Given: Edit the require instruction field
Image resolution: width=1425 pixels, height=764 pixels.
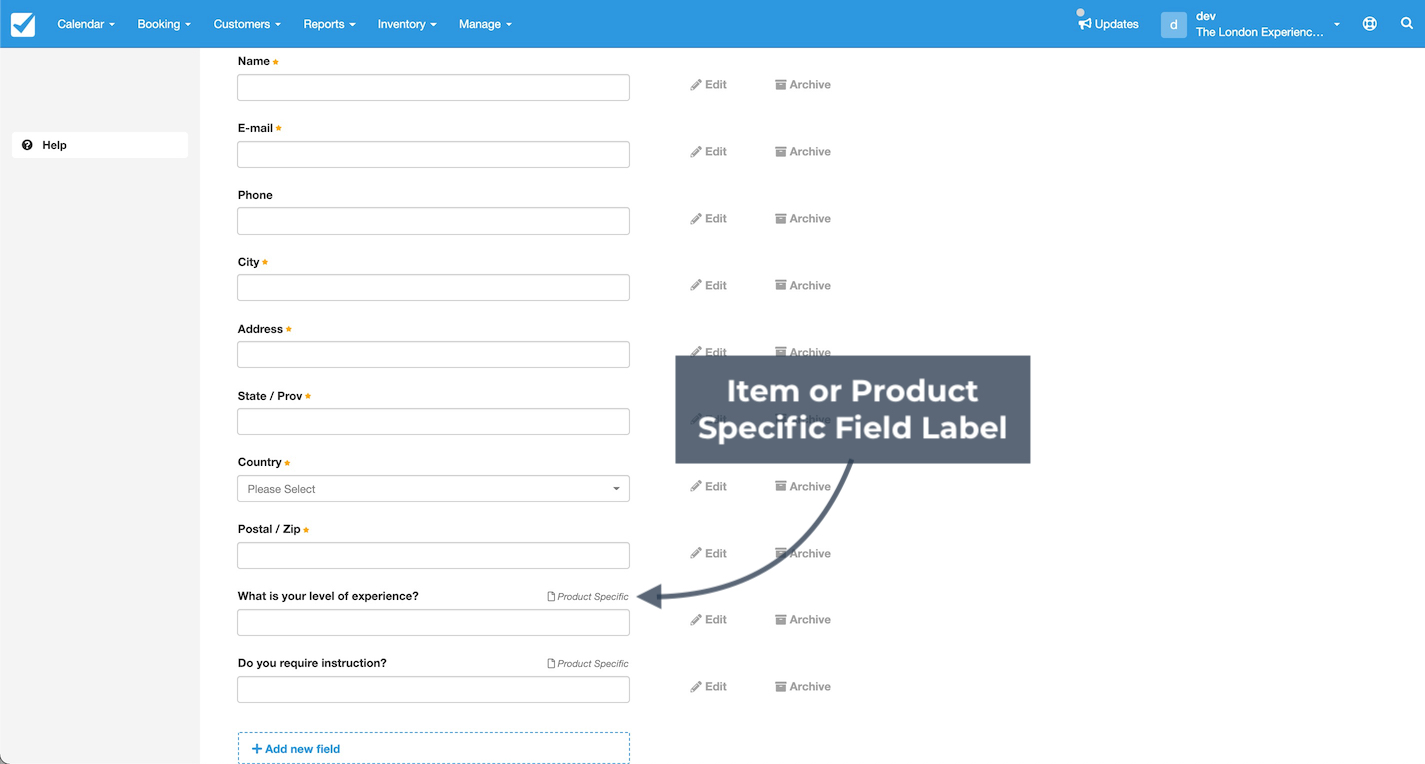Looking at the screenshot, I should tap(708, 687).
